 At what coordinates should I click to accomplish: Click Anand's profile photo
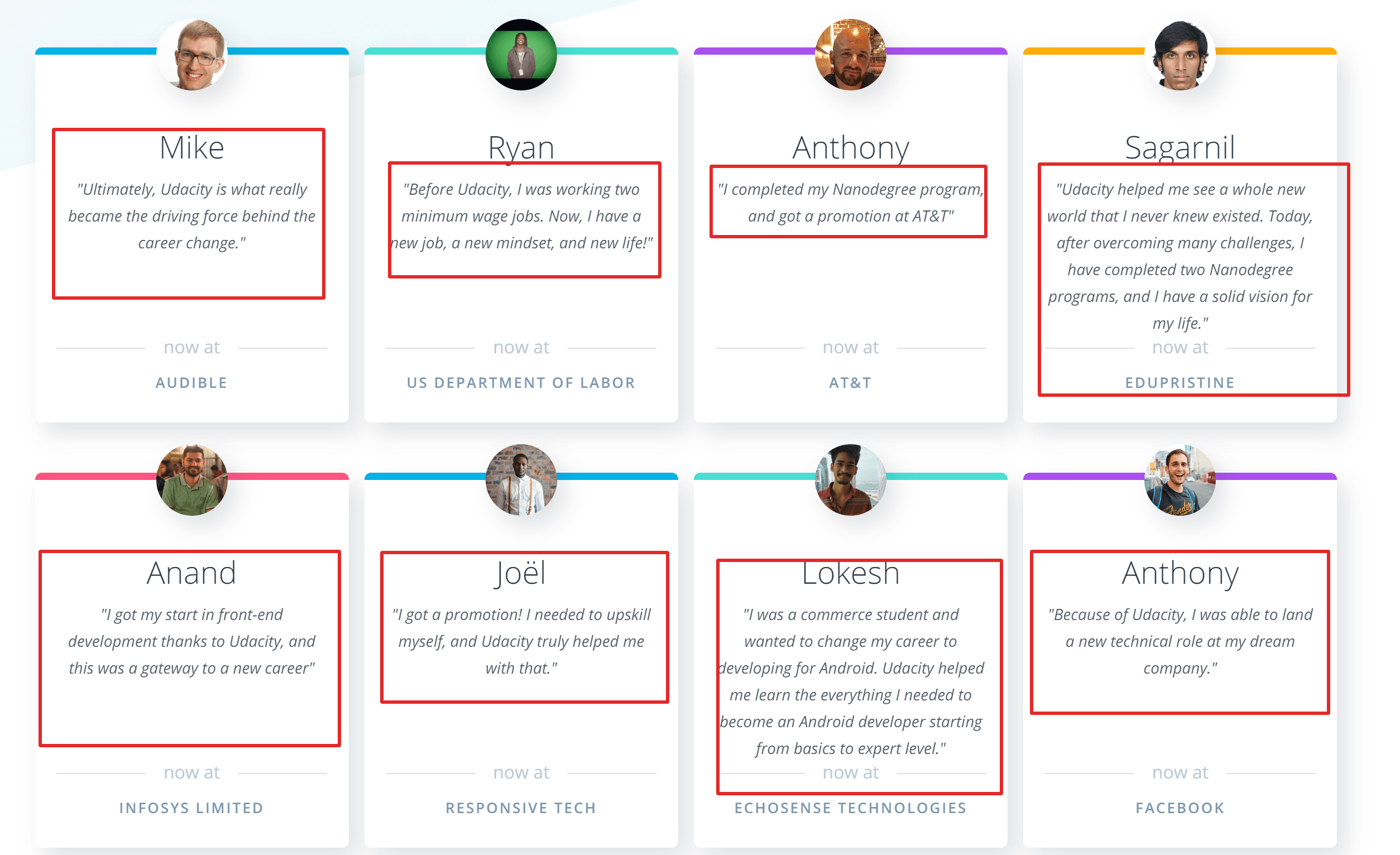coord(192,480)
